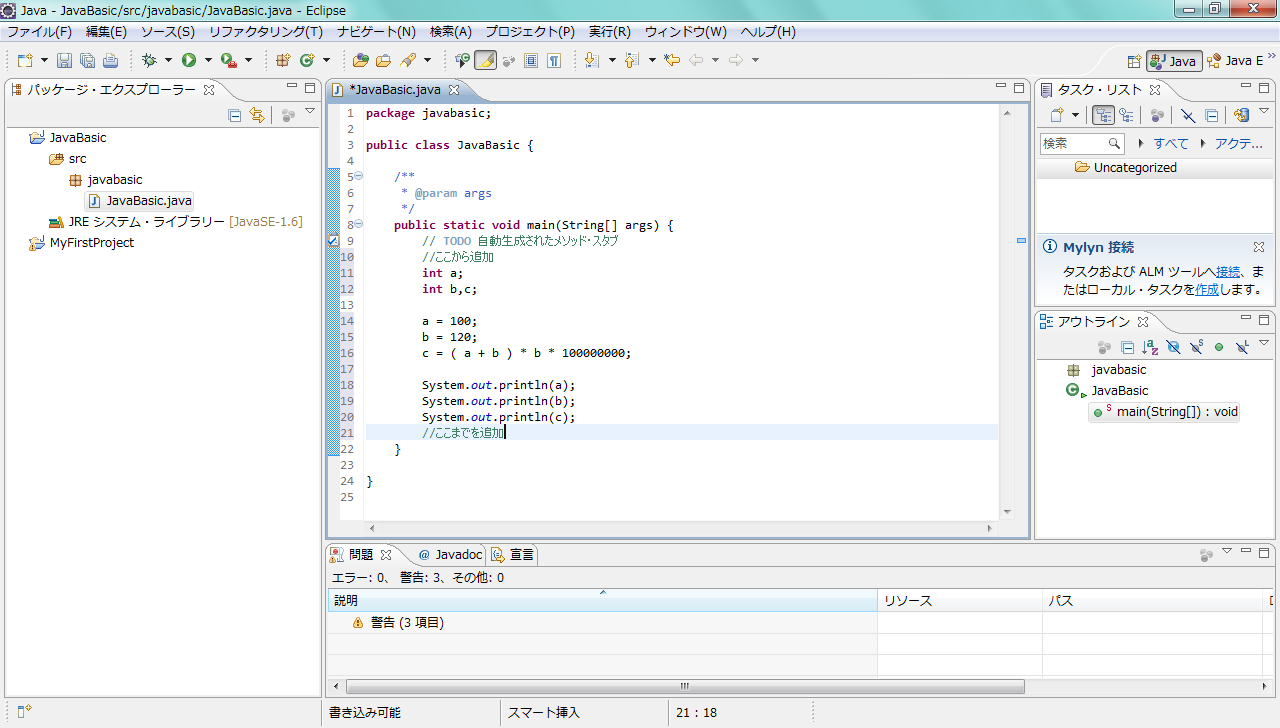This screenshot has height=728, width=1280.
Task: Open the ソース(S) menu
Action: (167, 32)
